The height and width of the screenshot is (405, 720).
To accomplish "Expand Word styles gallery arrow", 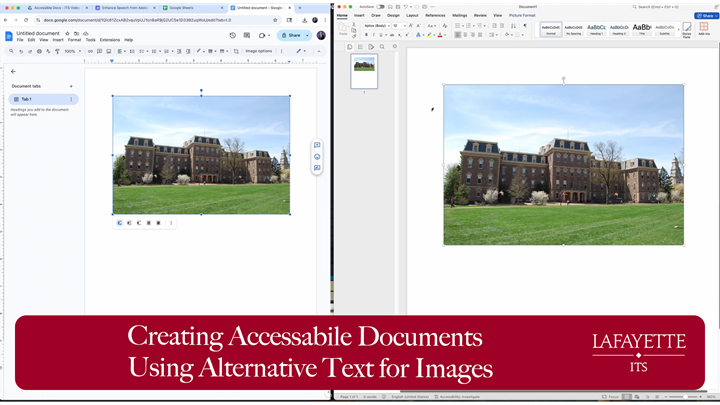I will pyautogui.click(x=679, y=30).
